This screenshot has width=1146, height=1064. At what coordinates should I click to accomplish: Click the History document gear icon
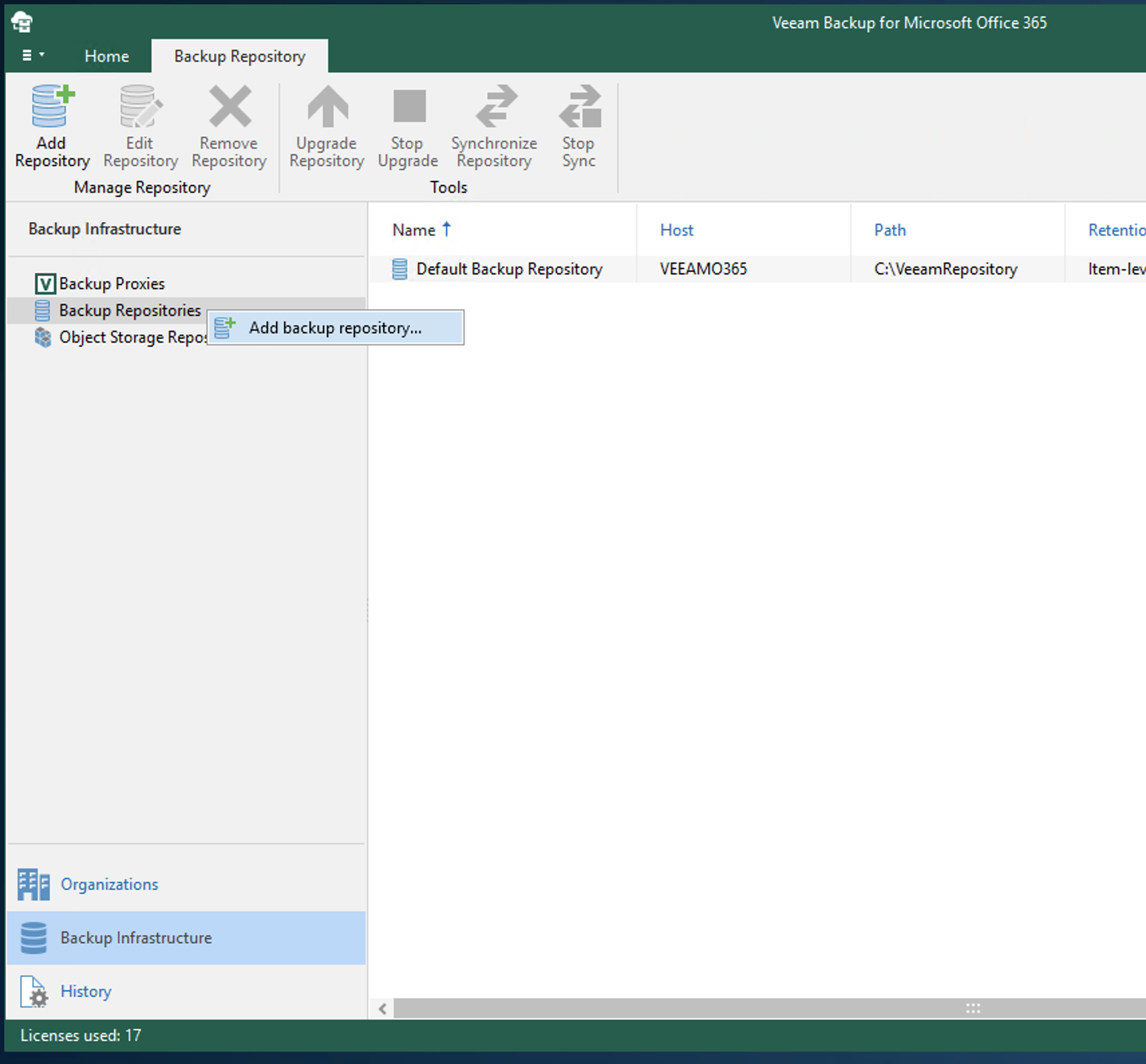pos(33,992)
